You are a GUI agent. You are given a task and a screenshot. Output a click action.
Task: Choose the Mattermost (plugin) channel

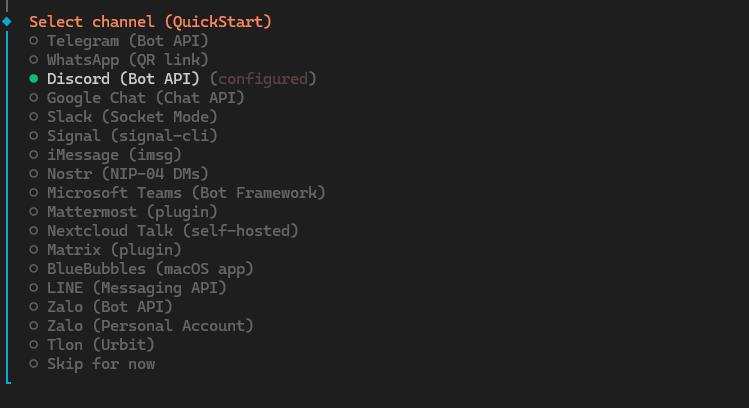pos(131,212)
